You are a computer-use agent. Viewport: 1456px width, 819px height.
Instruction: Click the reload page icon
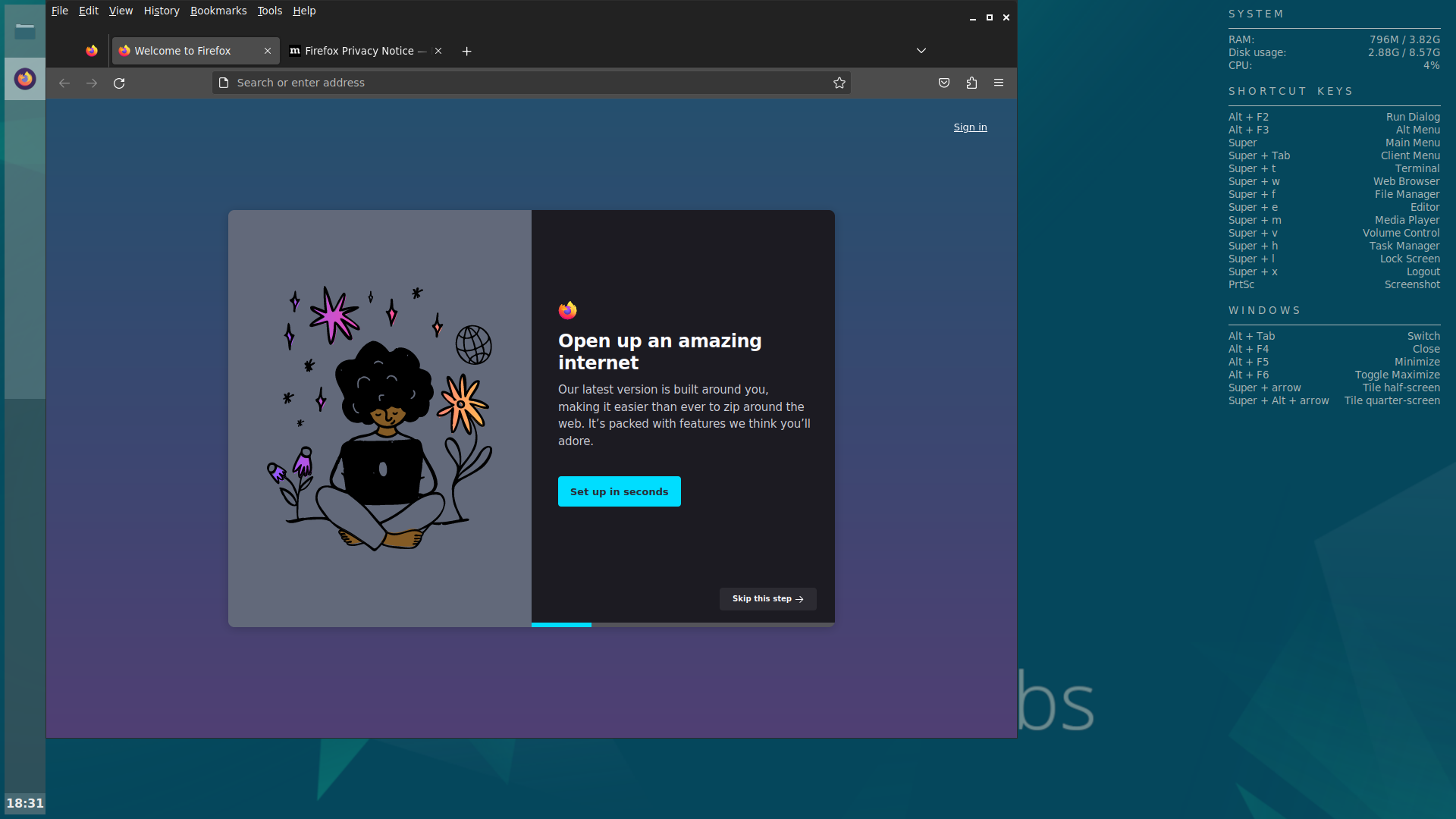click(x=119, y=83)
